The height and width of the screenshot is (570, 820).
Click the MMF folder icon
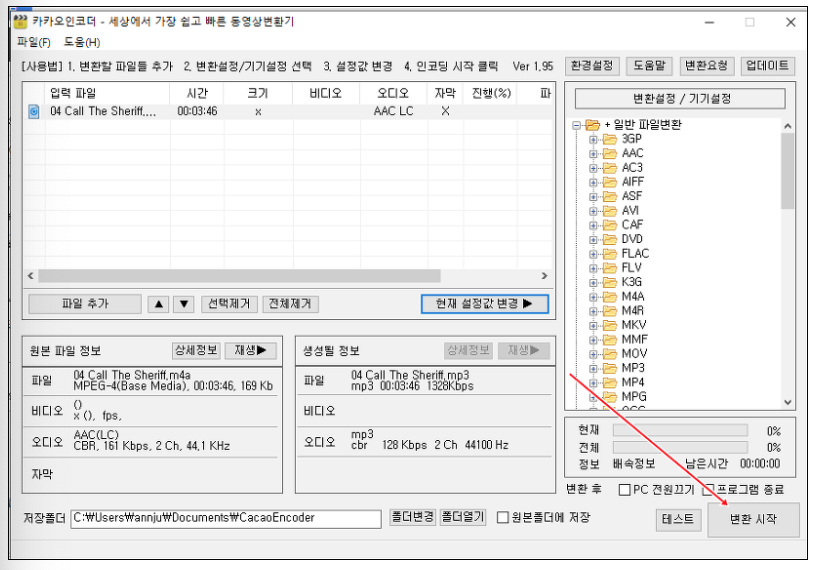(x=609, y=339)
